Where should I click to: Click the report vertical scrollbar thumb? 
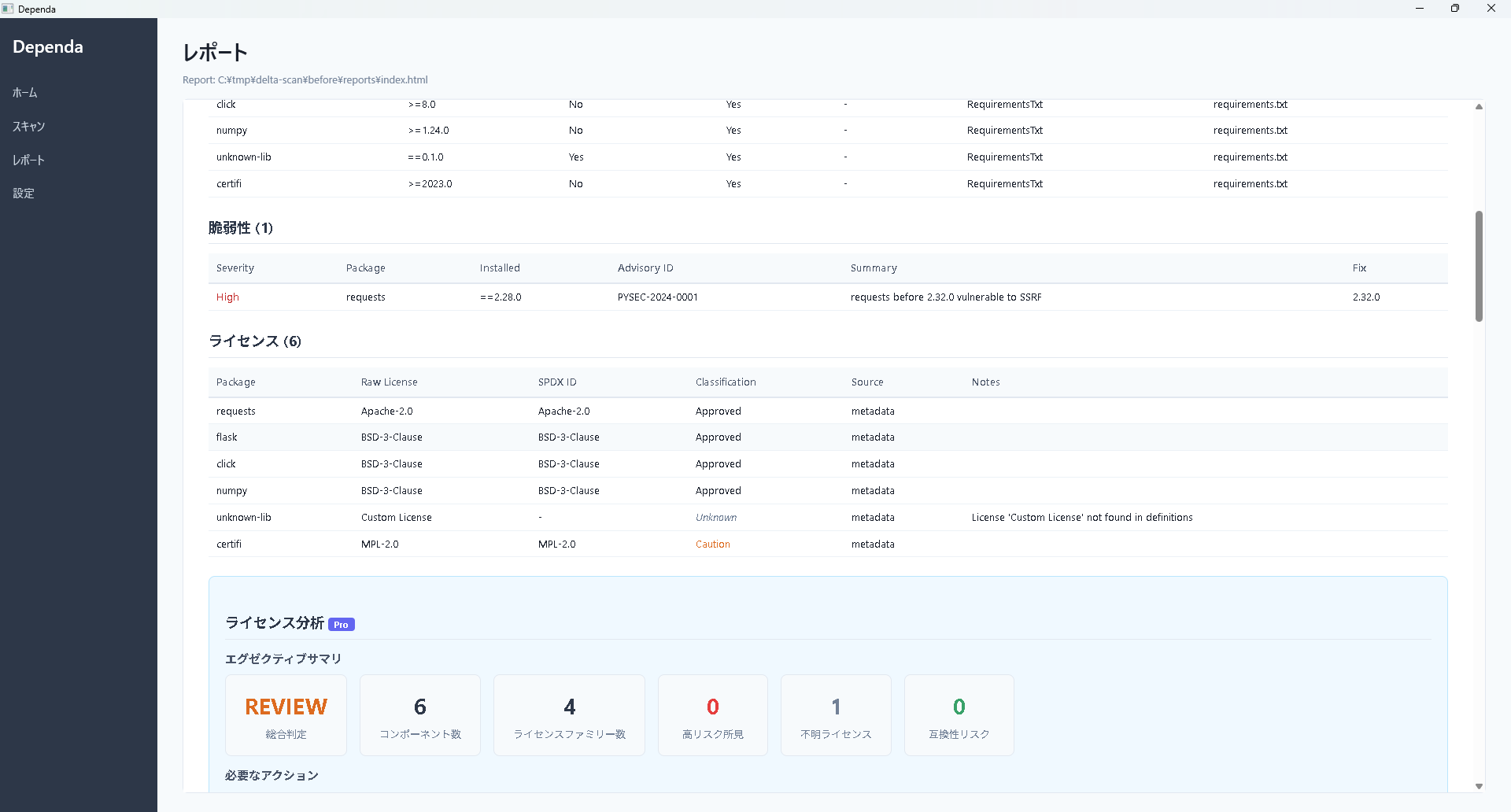click(x=1479, y=266)
